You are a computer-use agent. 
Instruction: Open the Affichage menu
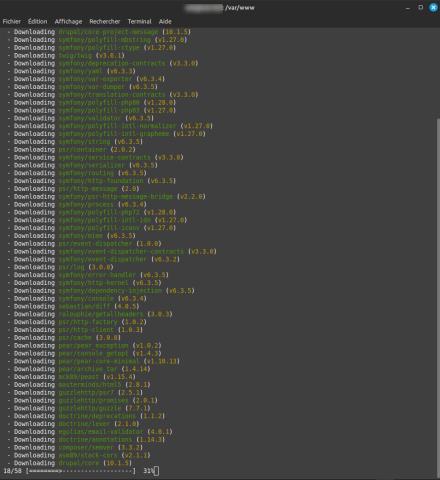pyautogui.click(x=68, y=21)
